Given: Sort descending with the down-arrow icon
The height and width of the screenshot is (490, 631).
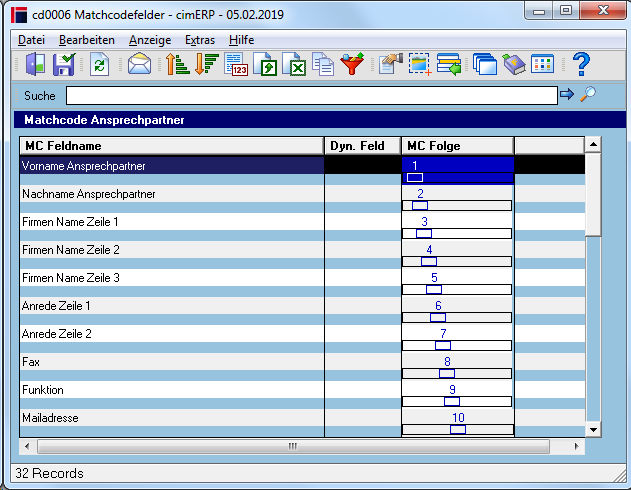Looking at the screenshot, I should [206, 64].
